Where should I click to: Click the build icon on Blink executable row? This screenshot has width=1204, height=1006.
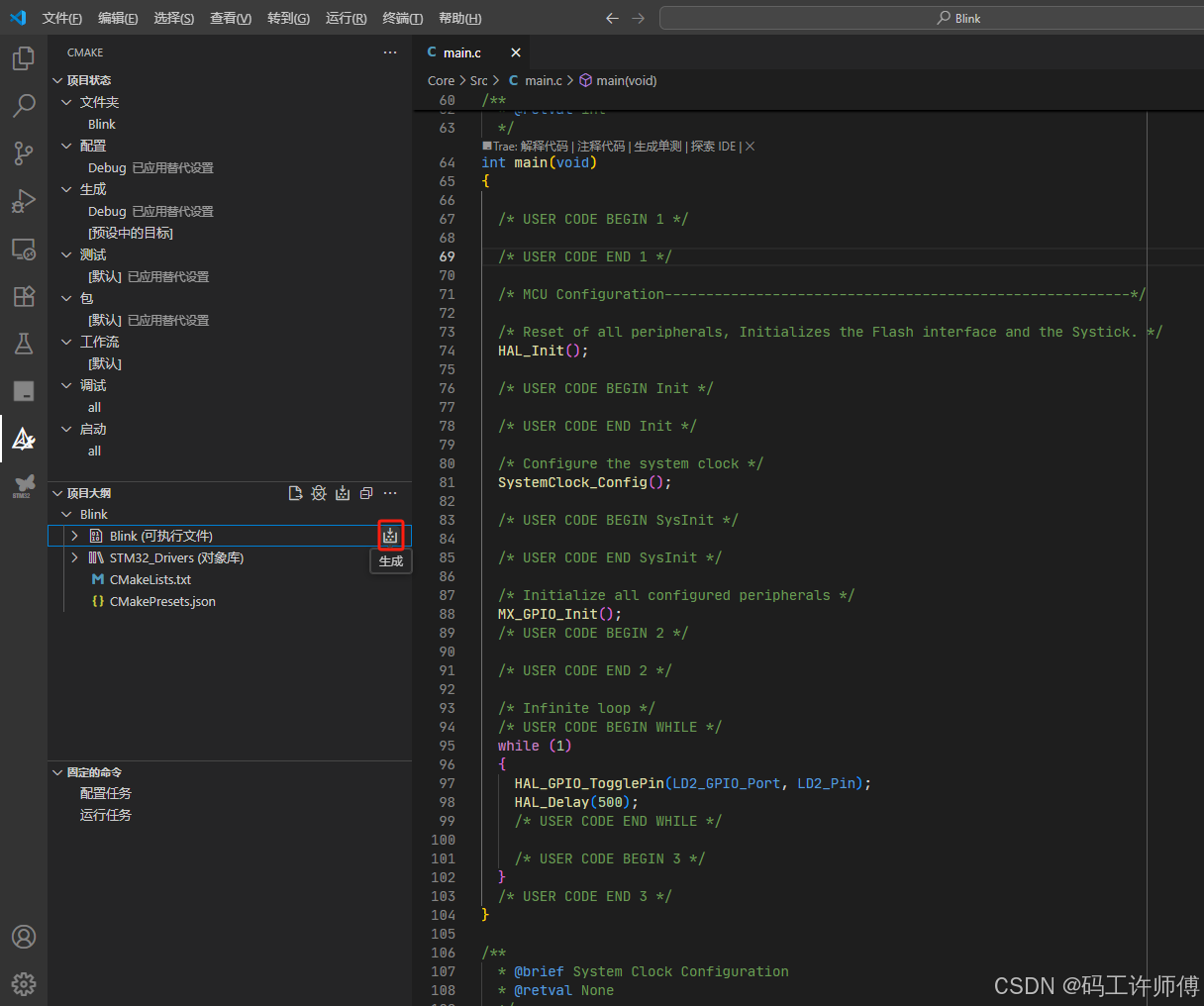tap(390, 536)
